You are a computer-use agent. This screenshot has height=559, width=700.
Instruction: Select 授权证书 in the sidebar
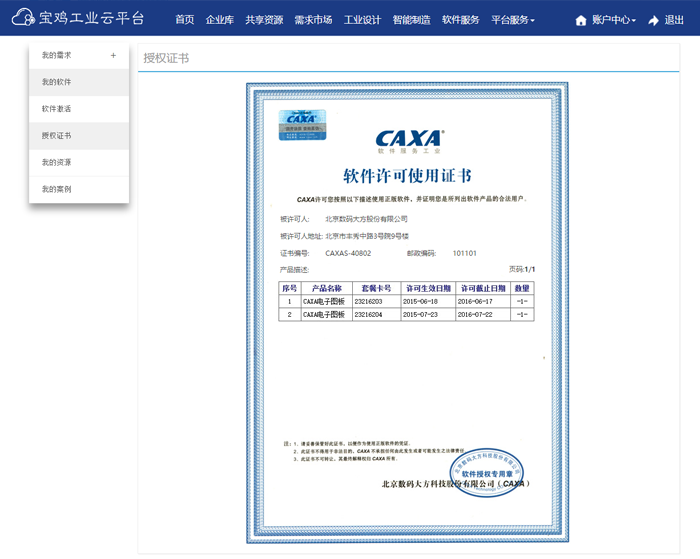pos(79,136)
